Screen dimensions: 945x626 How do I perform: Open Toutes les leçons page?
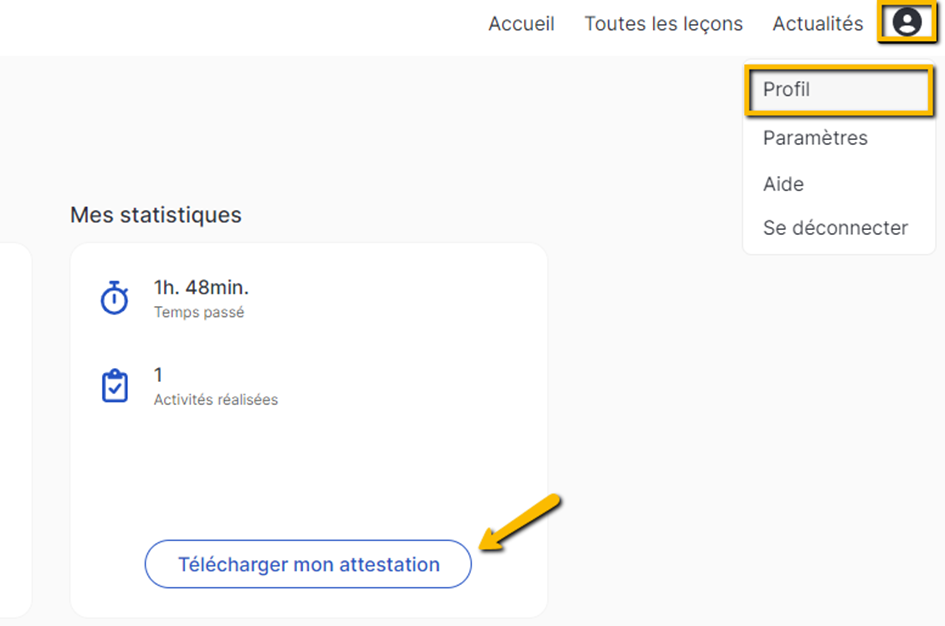click(664, 23)
